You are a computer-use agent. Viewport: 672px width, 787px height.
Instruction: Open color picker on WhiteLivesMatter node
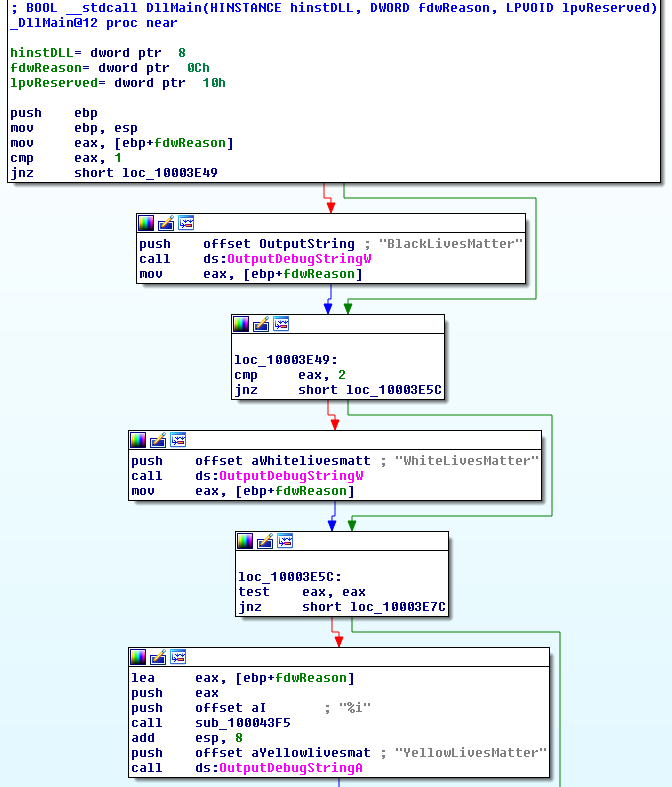138,440
